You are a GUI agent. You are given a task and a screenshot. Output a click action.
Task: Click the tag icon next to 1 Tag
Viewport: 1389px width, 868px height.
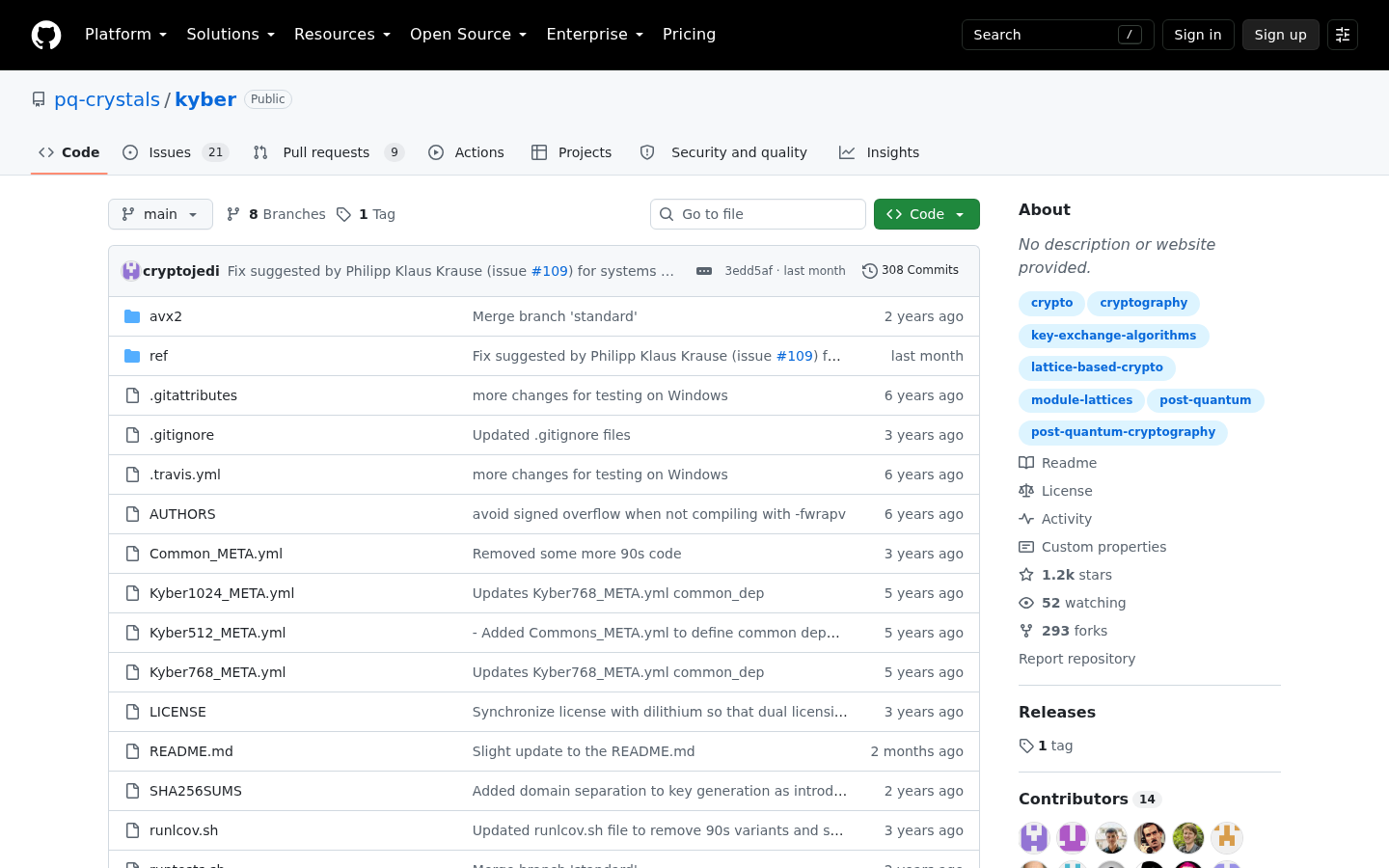343,214
